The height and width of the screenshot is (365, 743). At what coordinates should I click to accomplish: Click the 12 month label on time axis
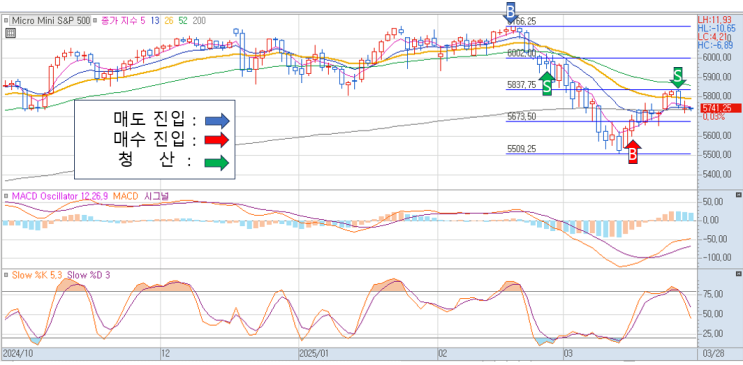(x=165, y=354)
